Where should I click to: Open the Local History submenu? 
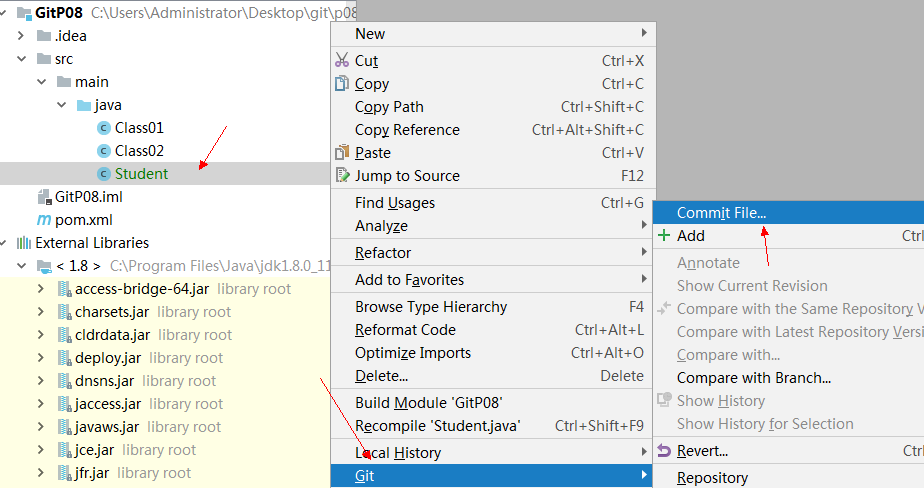[398, 453]
